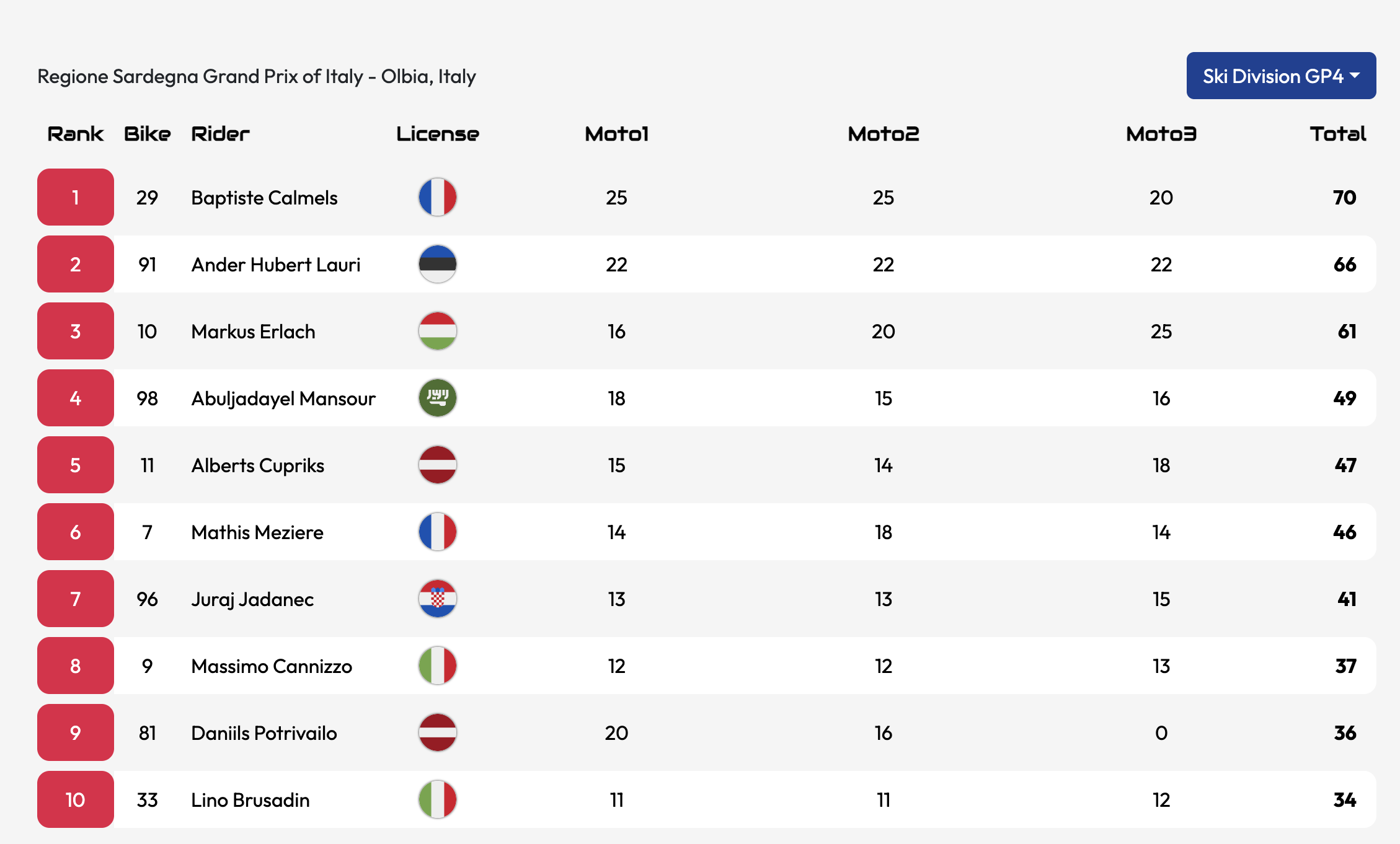The height and width of the screenshot is (844, 1400).
Task: Click the French flag beside Baptiste Calmels
Action: 438,197
